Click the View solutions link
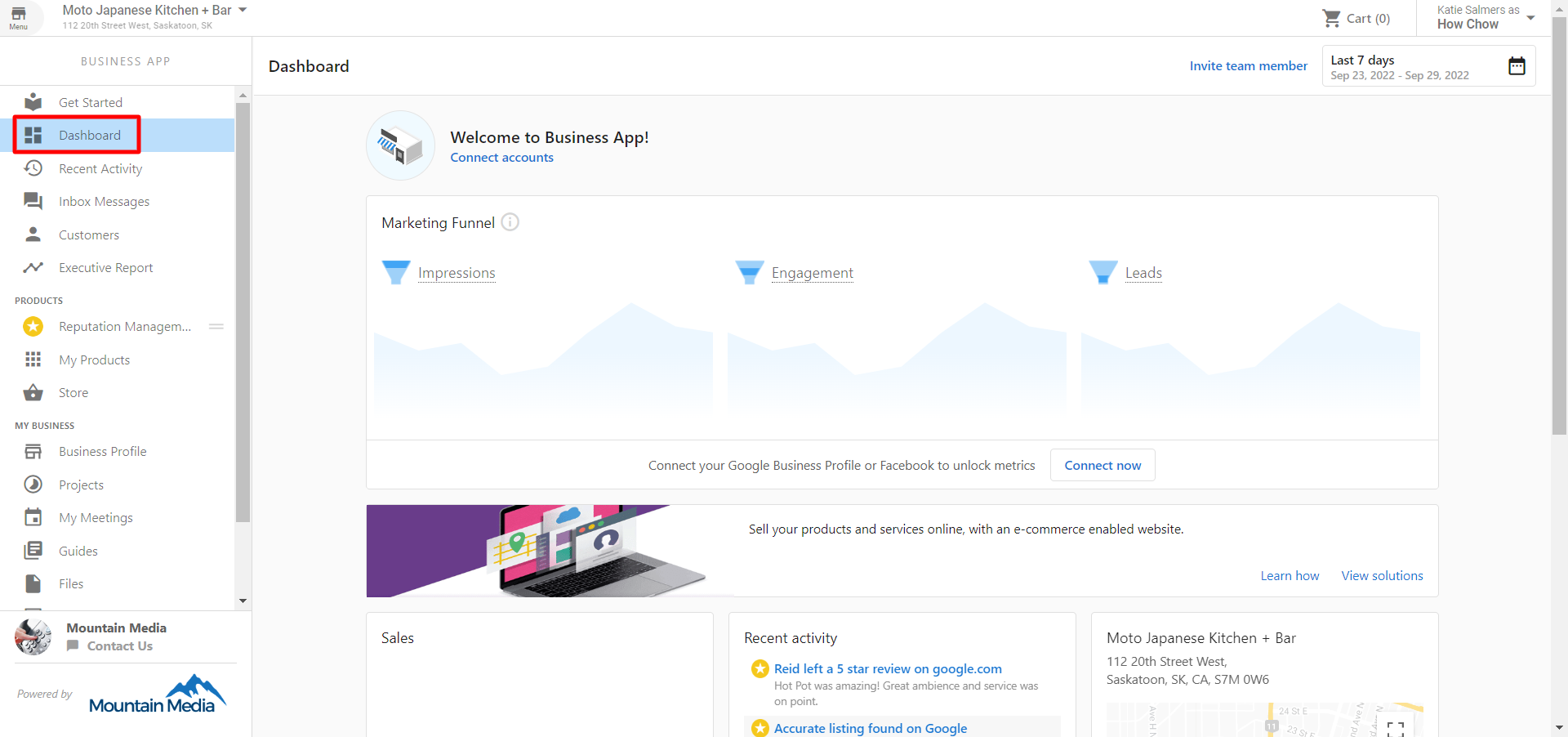 click(1382, 576)
